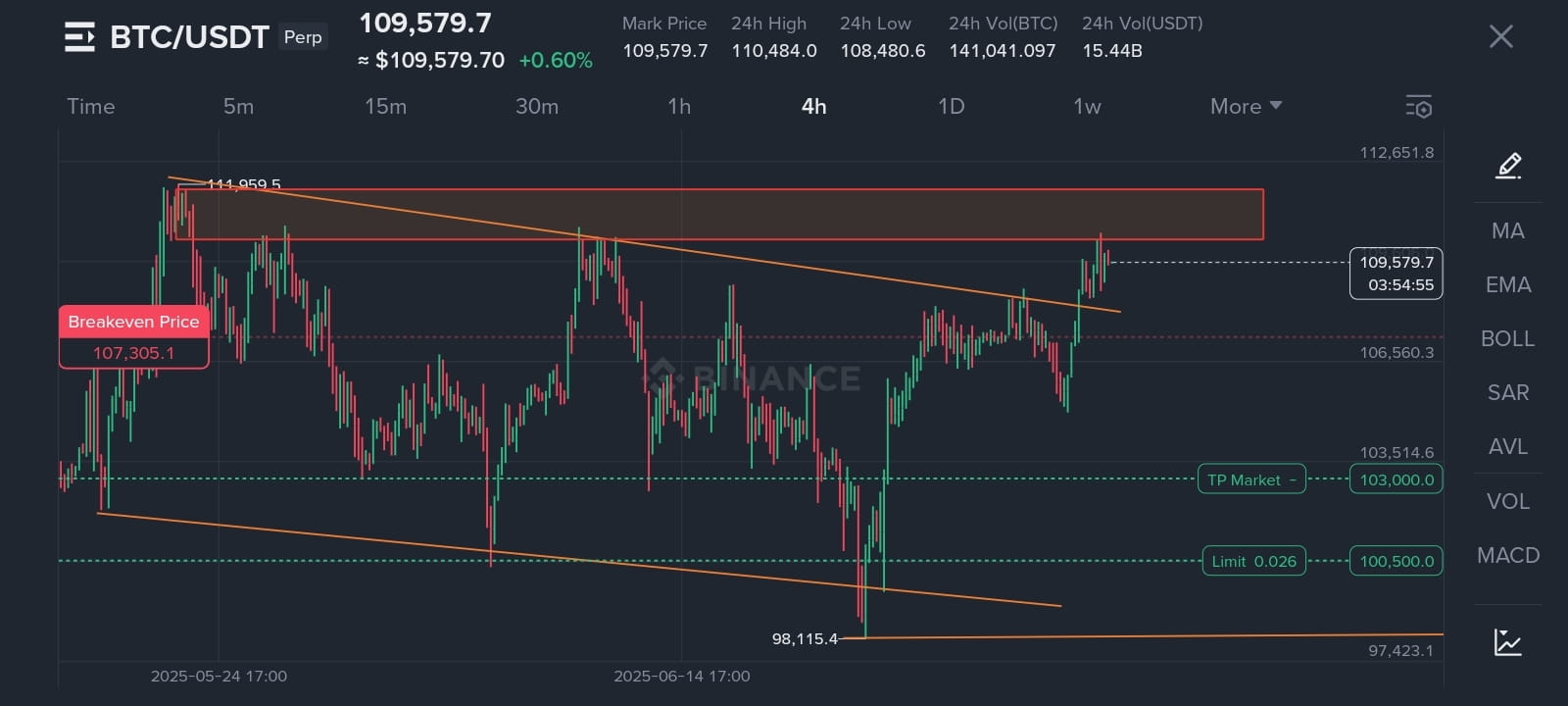Click the 103,514.6 price axis label
The height and width of the screenshot is (706, 1568).
click(1396, 452)
